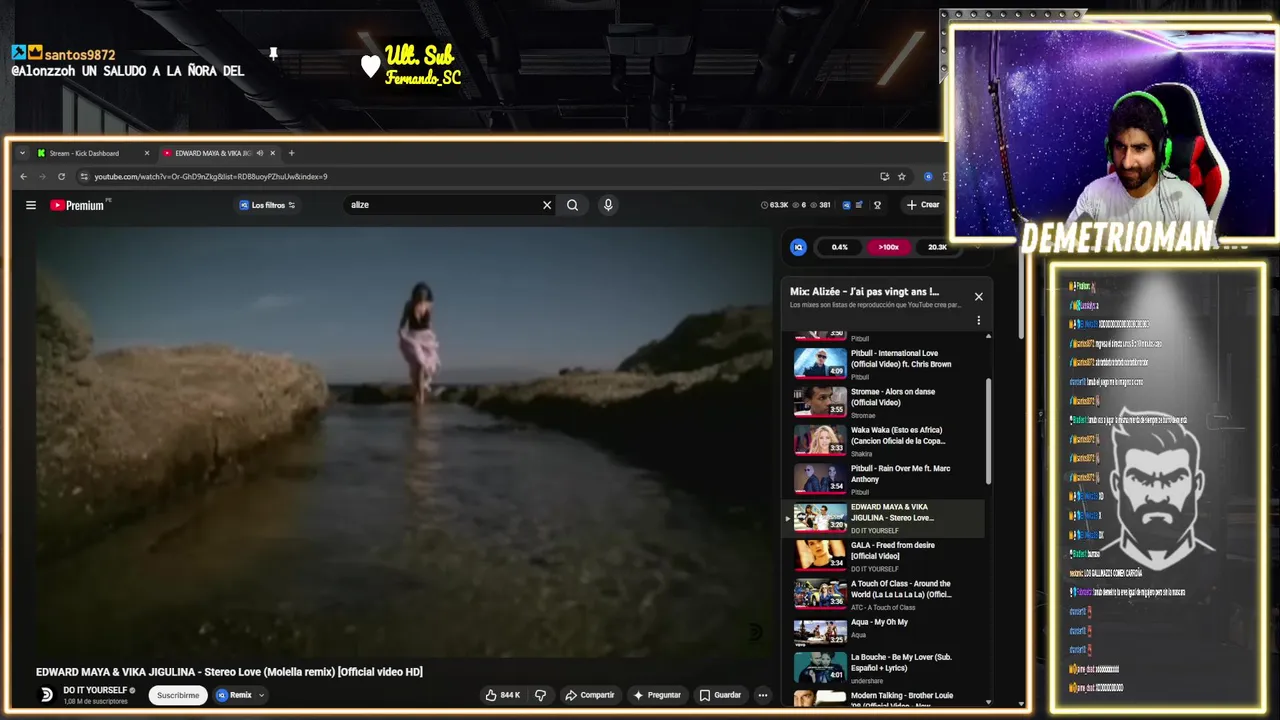1280x720 pixels.
Task: Click the site info icon in address bar
Action: pos(84,176)
